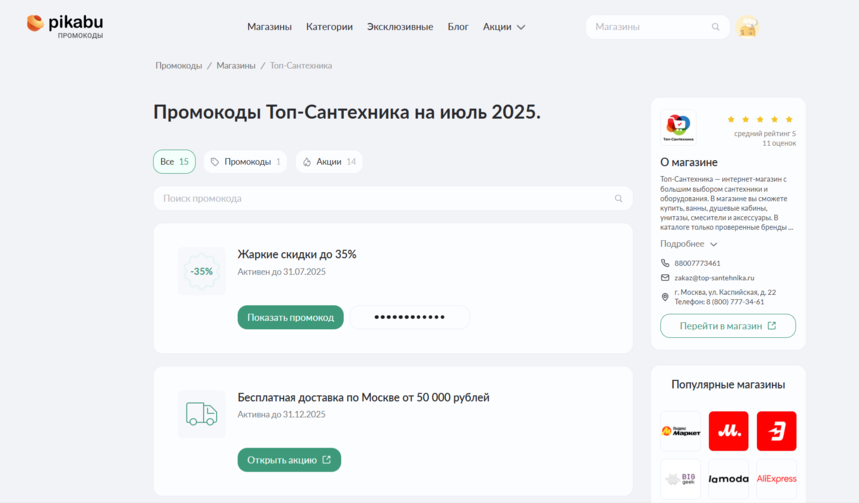The width and height of the screenshot is (859, 503).
Task: Open Эксклюзивные in the top navigation
Action: pos(400,27)
